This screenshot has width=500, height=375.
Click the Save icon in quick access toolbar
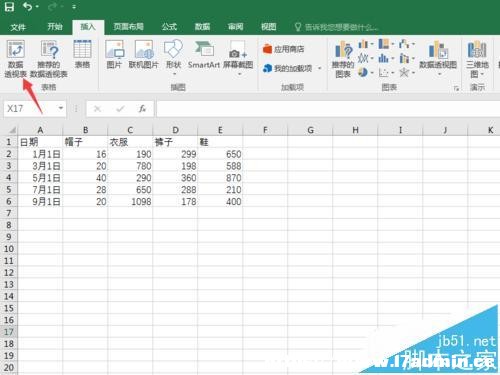9,7
